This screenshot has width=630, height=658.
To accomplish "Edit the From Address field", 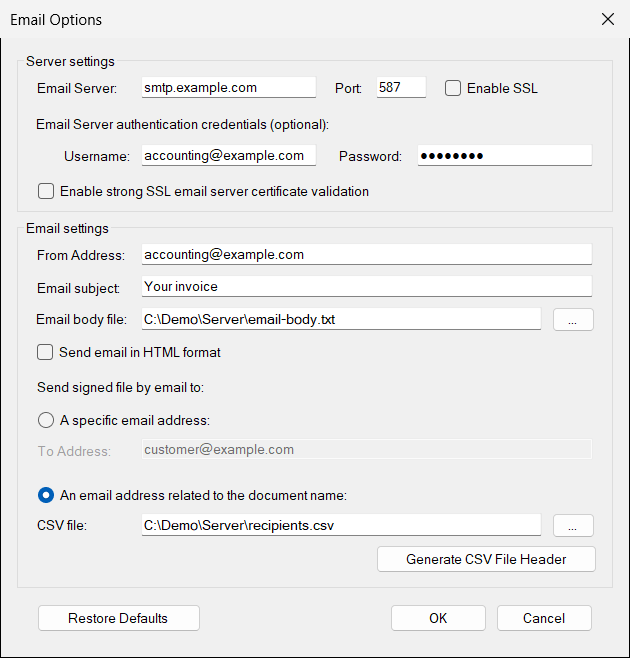I will tap(367, 254).
